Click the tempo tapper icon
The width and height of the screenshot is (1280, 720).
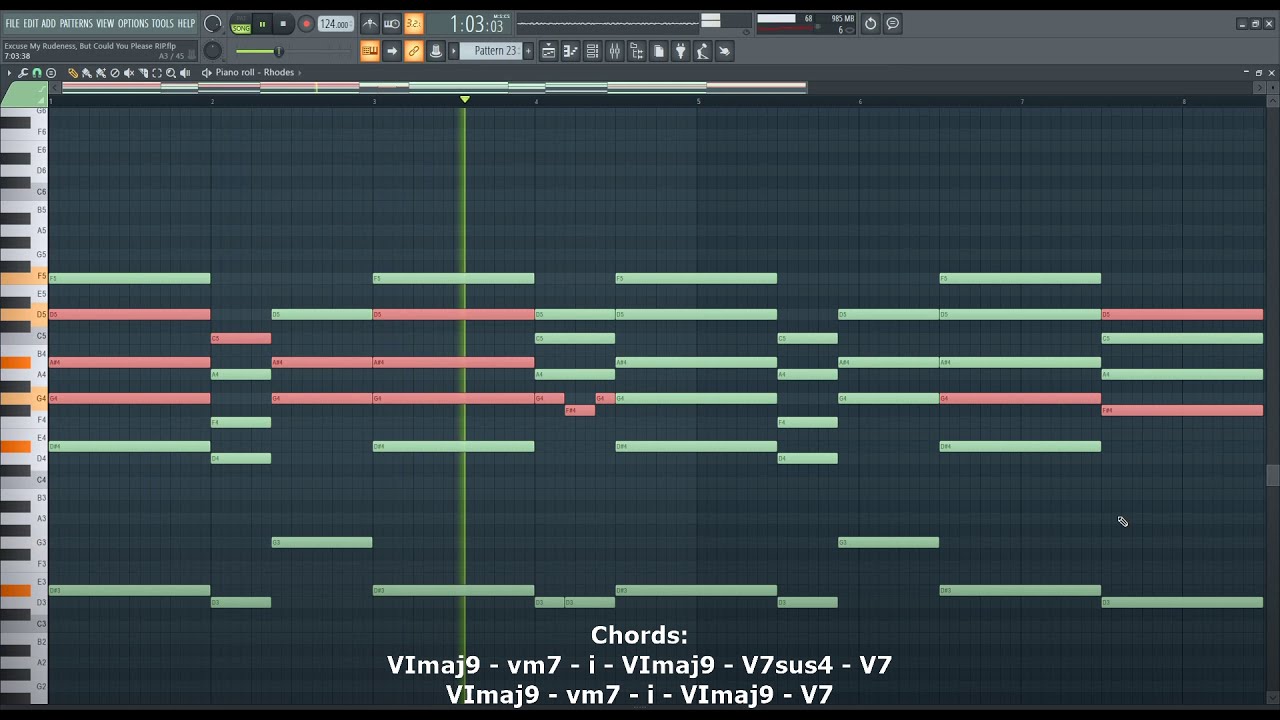[702, 51]
